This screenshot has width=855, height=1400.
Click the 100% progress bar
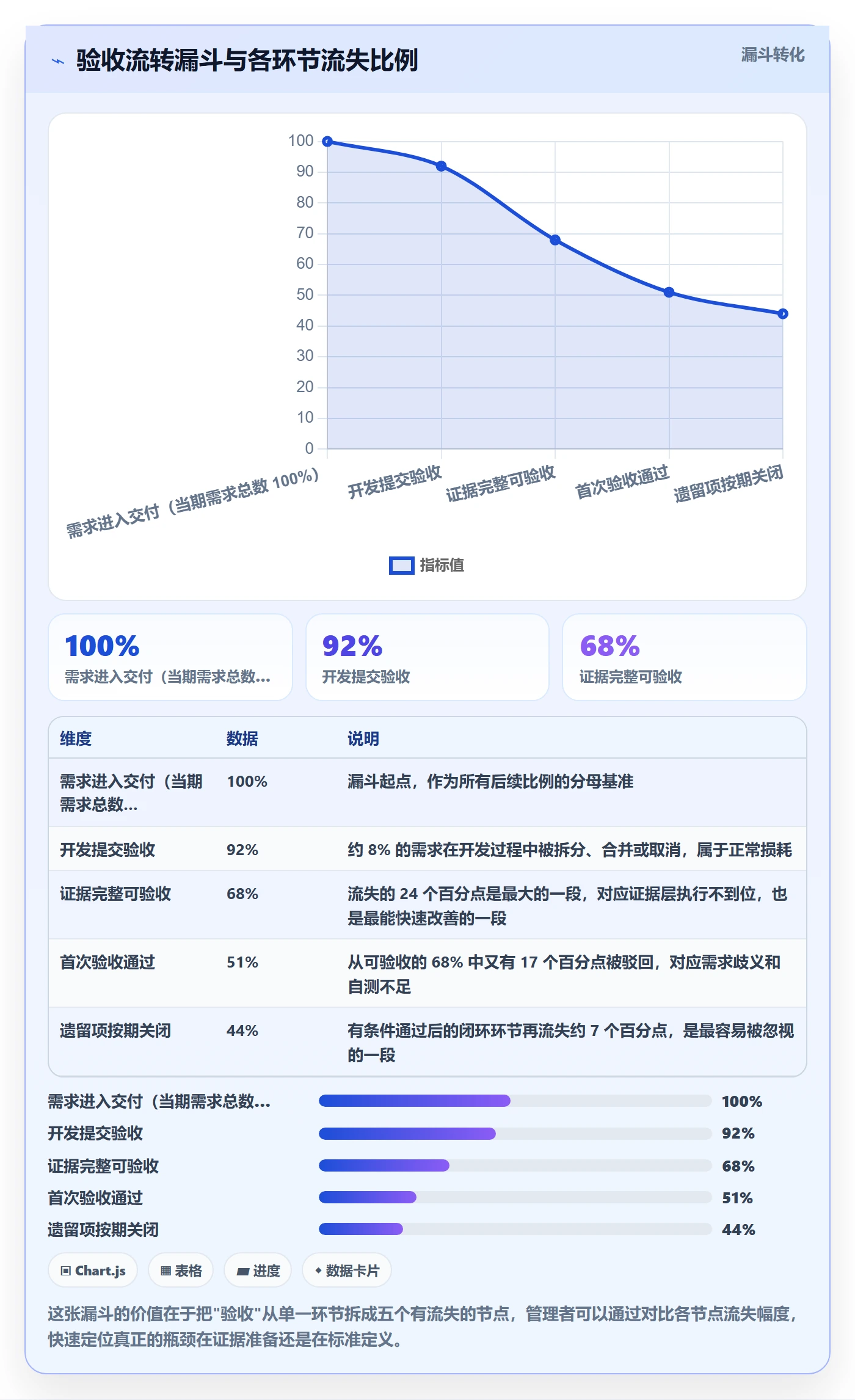(x=515, y=1101)
